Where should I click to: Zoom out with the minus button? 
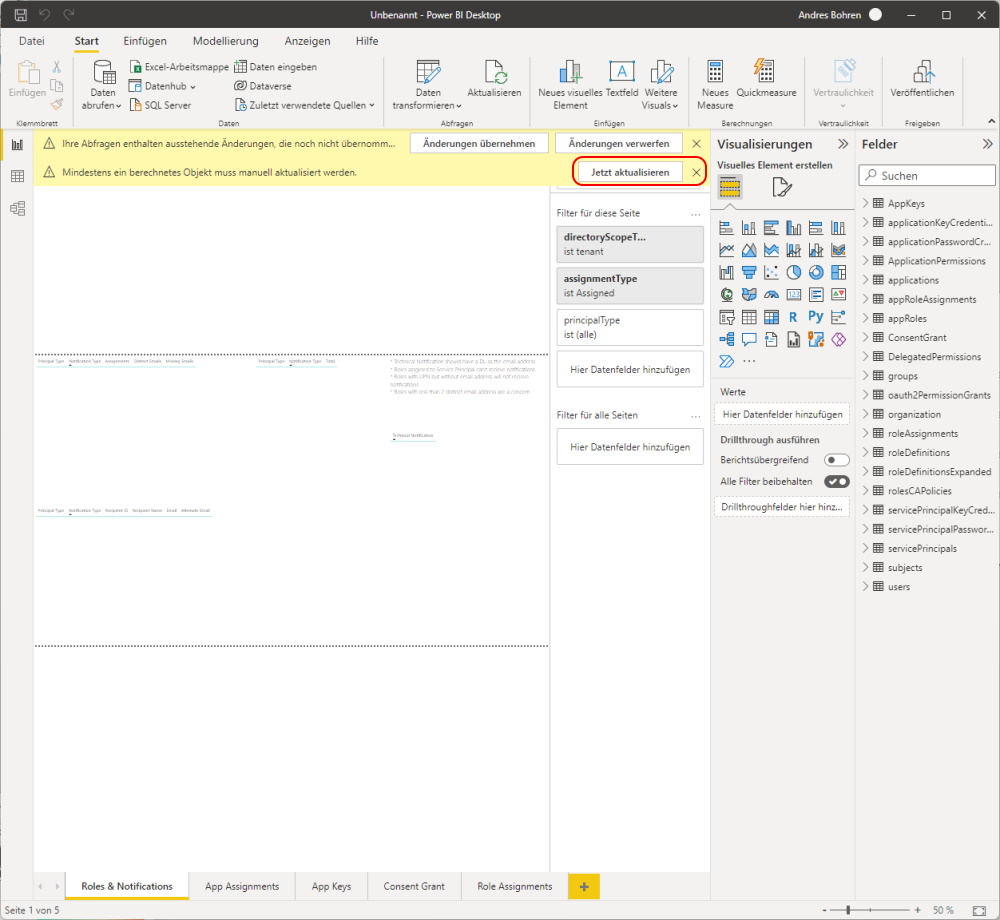(824, 910)
